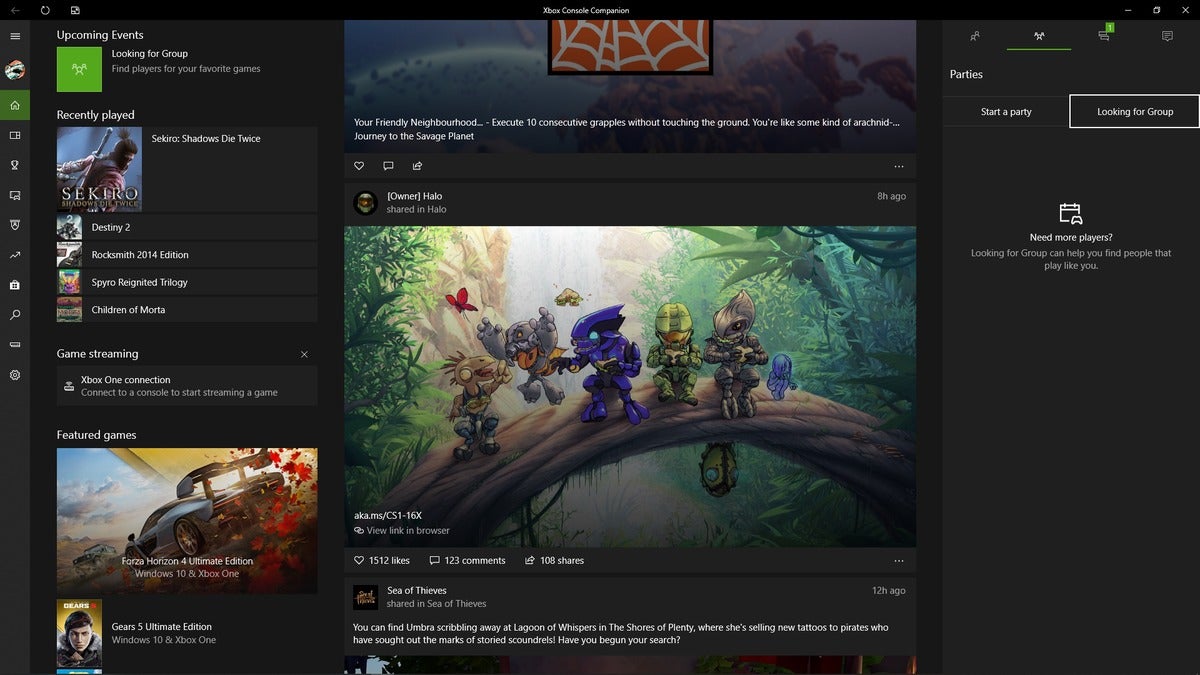
Task: Open Sekiro: Shadows Die Twice cover art
Action: (99, 169)
